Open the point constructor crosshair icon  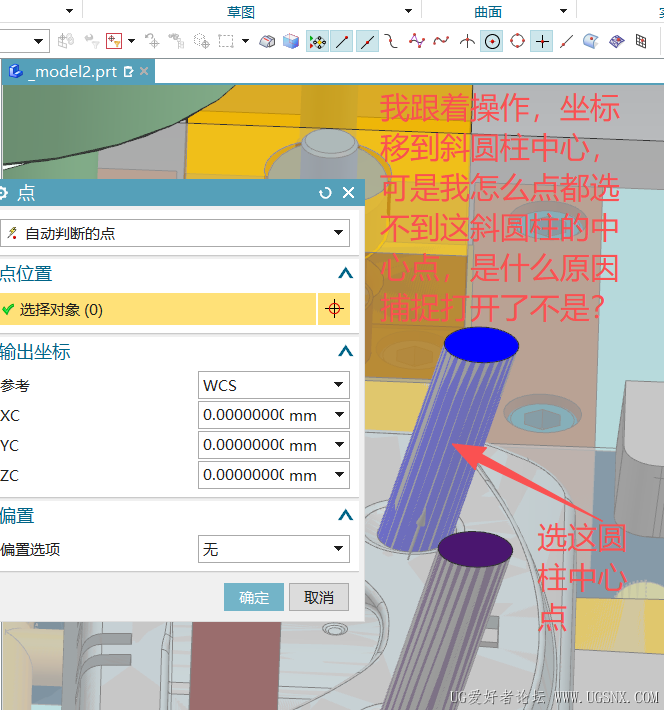[x=334, y=310]
